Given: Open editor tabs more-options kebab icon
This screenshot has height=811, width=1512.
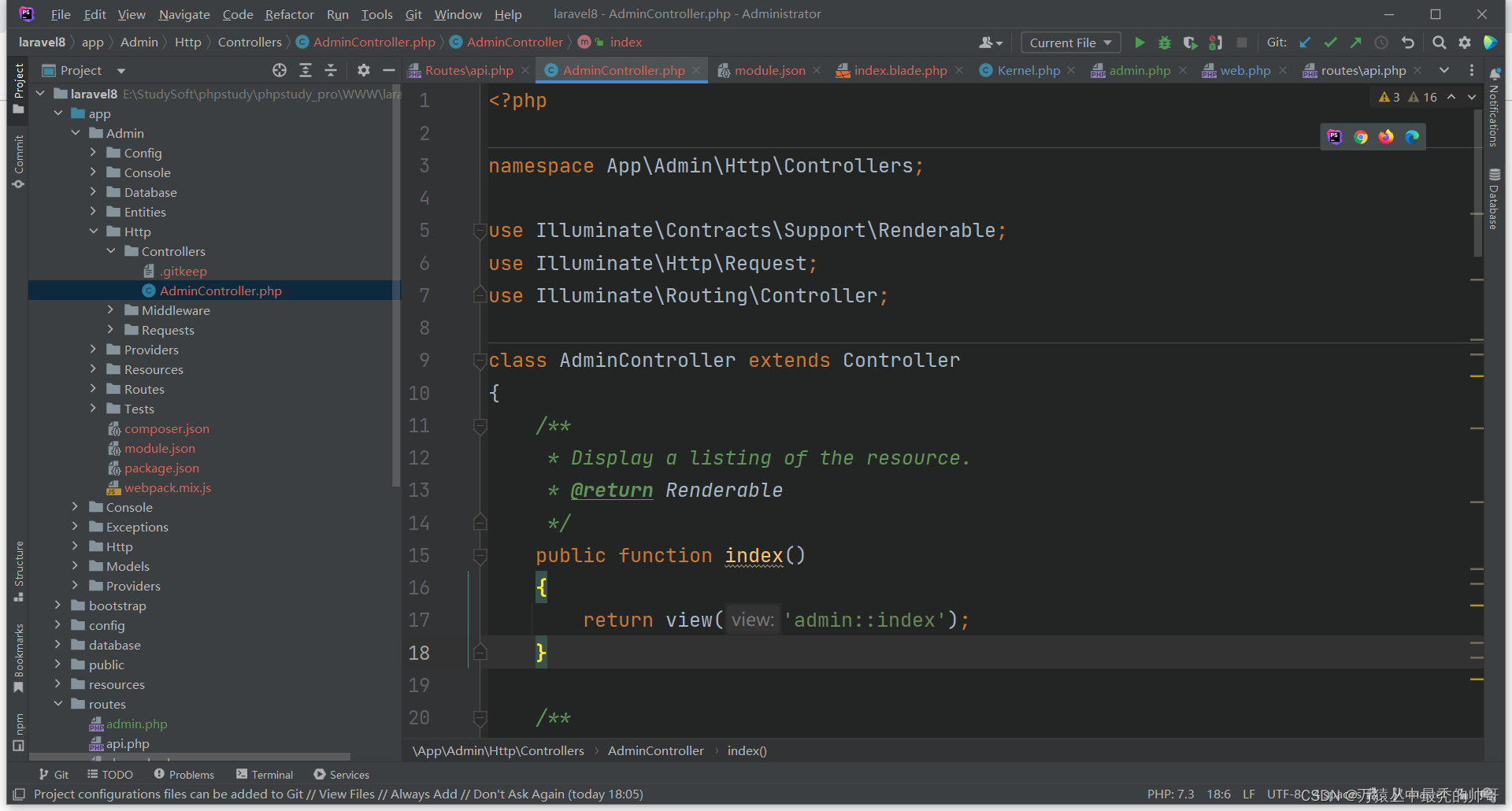Looking at the screenshot, I should click(x=1471, y=70).
